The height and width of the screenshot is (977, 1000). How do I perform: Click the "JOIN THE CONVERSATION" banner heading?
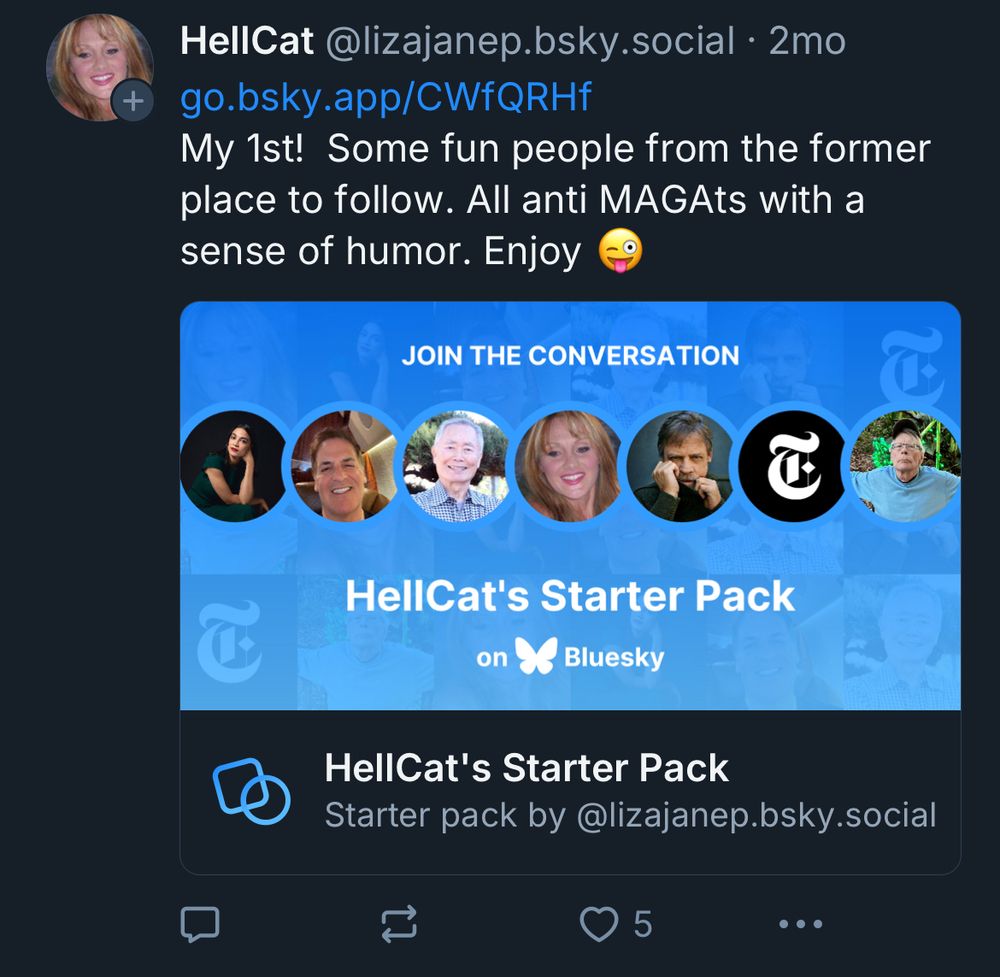point(570,355)
